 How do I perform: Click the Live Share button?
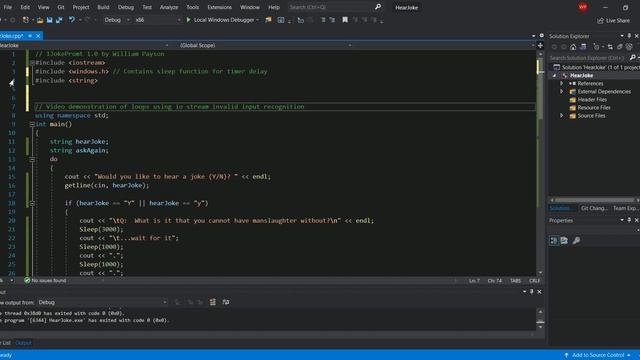[613, 20]
